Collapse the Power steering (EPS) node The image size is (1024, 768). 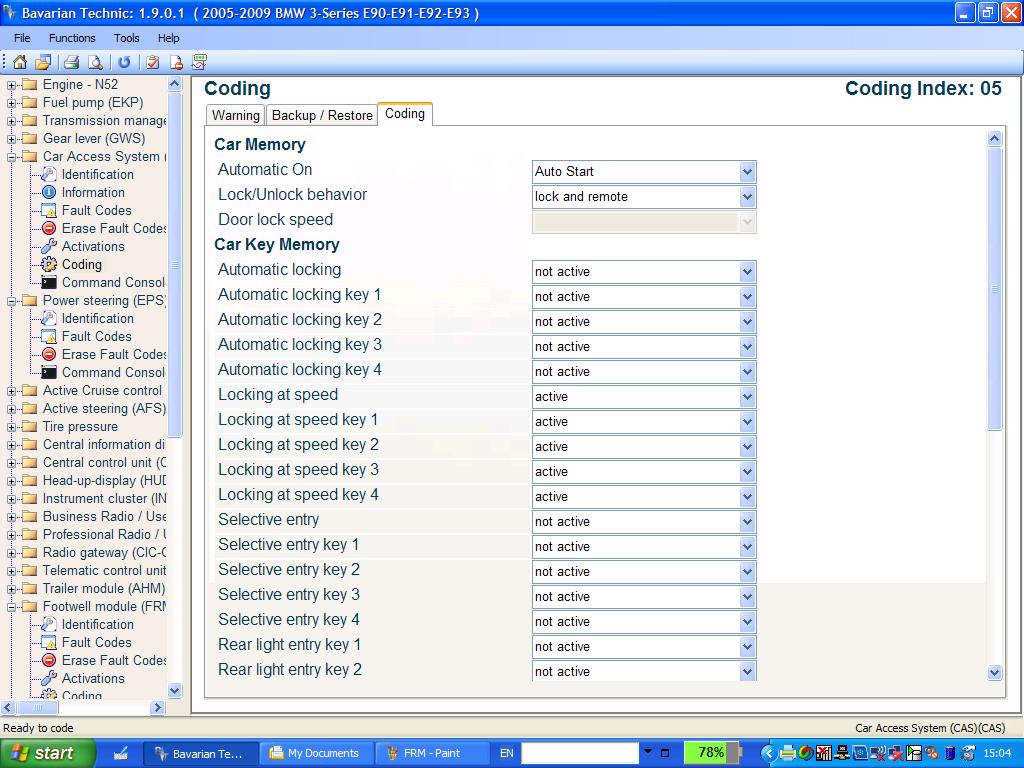(x=11, y=301)
